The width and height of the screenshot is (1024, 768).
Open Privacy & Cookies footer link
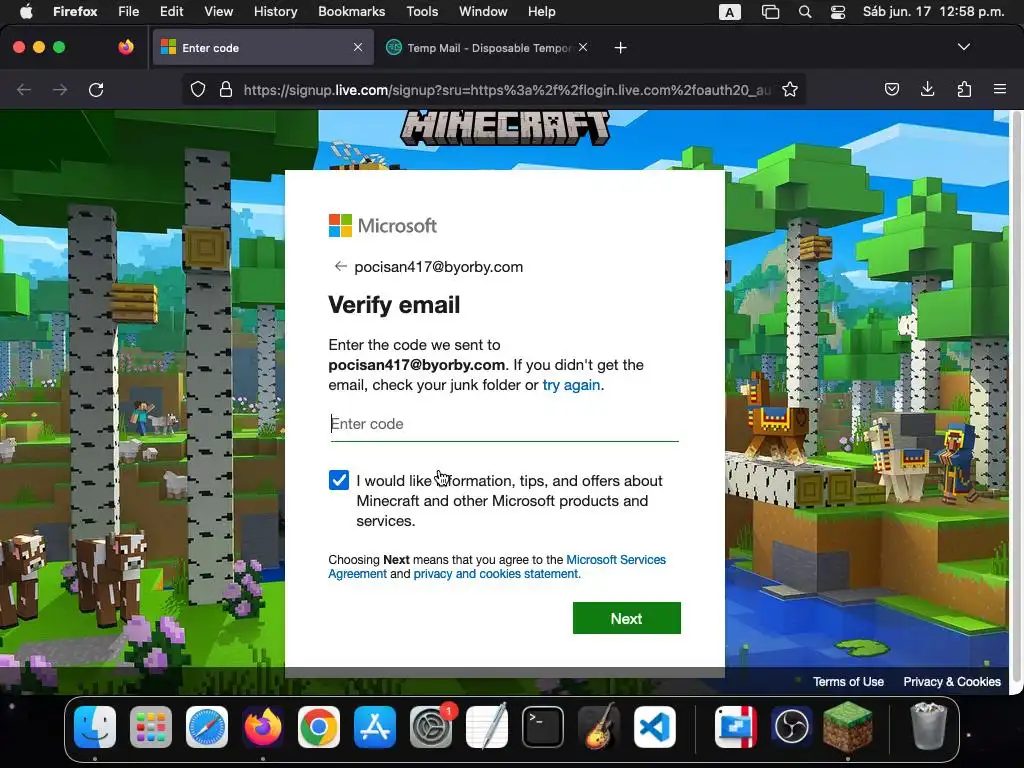click(x=952, y=681)
